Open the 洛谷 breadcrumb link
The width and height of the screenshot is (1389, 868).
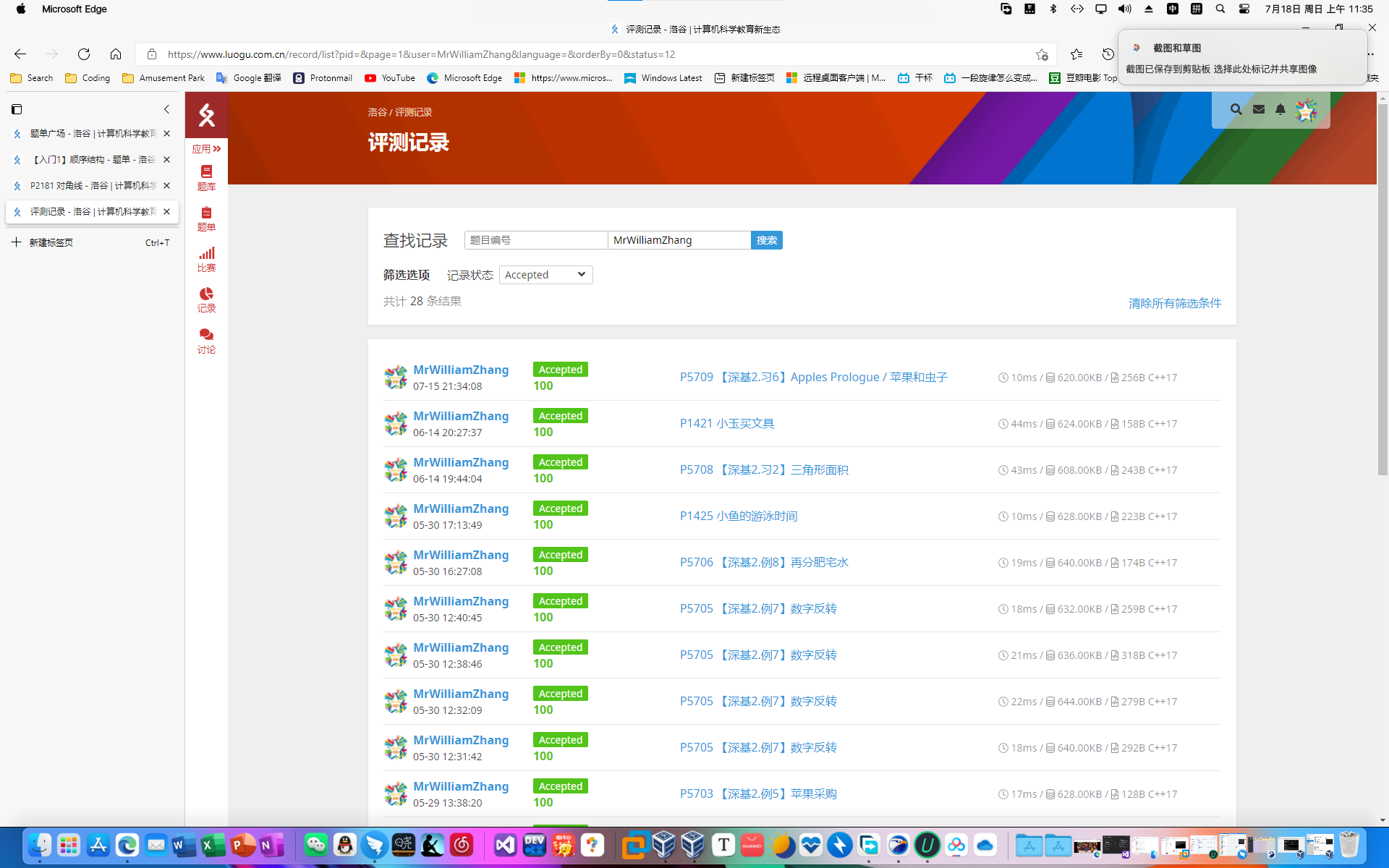(377, 112)
